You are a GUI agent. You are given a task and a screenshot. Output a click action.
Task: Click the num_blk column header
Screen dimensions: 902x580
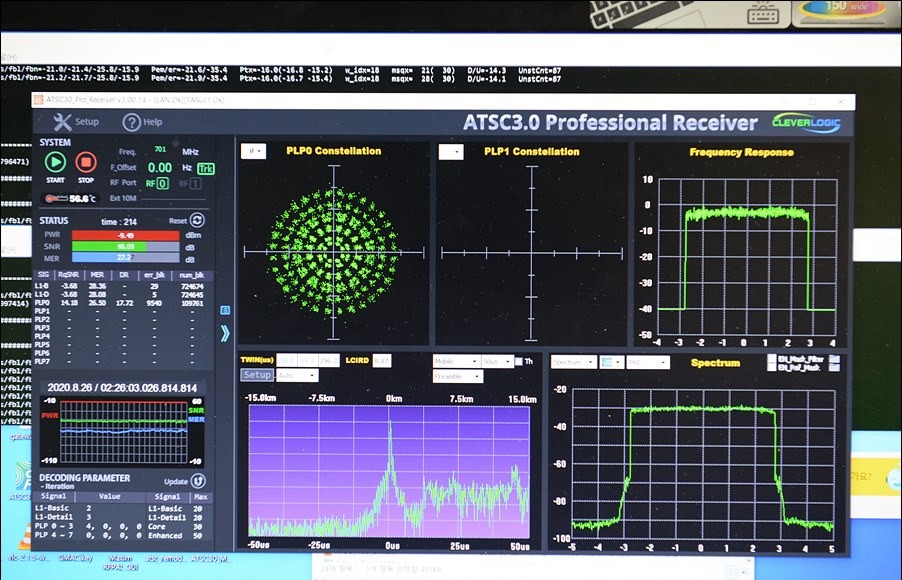click(x=192, y=275)
